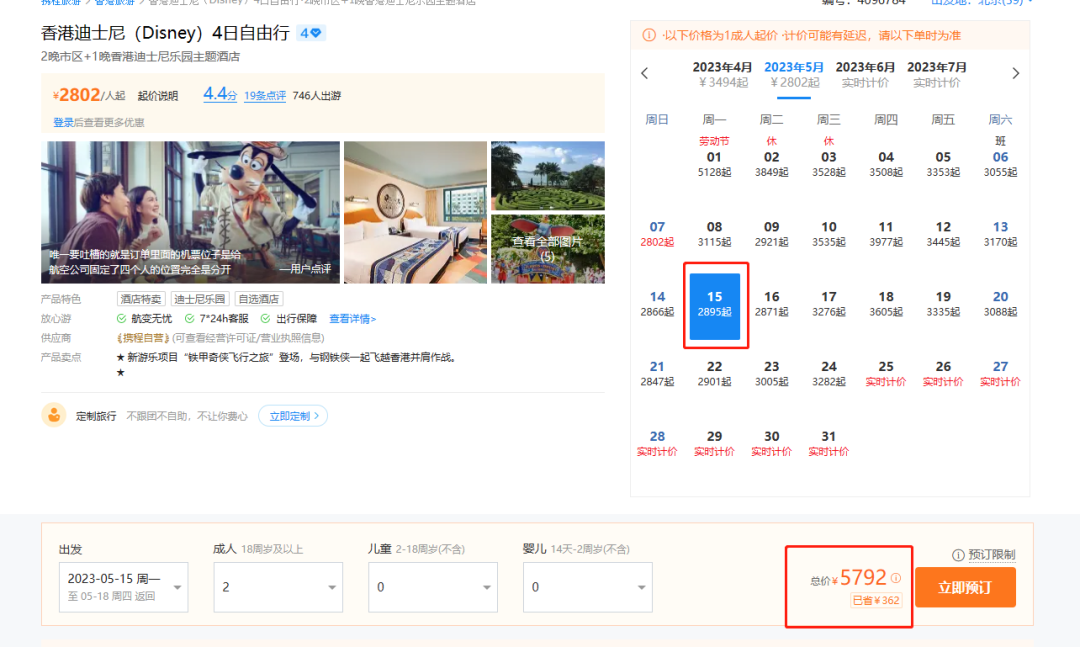Click the calendar price notice info icon
Screen dimensions: 1080x647
tap(650, 36)
